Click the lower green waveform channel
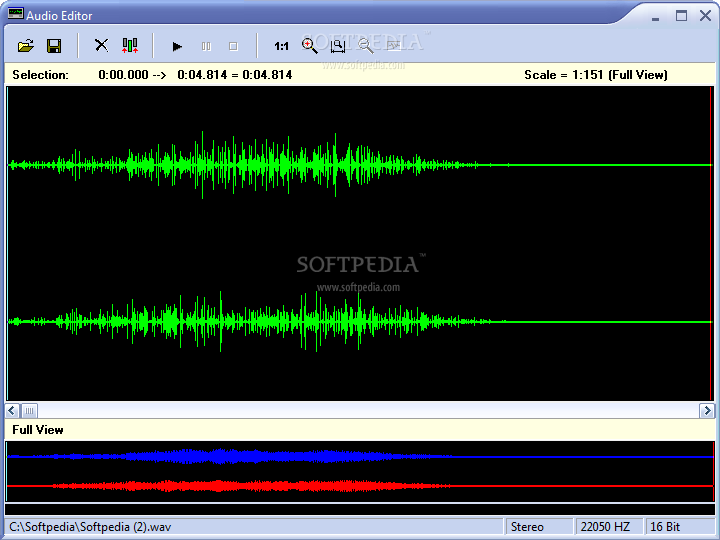Viewport: 720px width, 540px height. tap(360, 321)
